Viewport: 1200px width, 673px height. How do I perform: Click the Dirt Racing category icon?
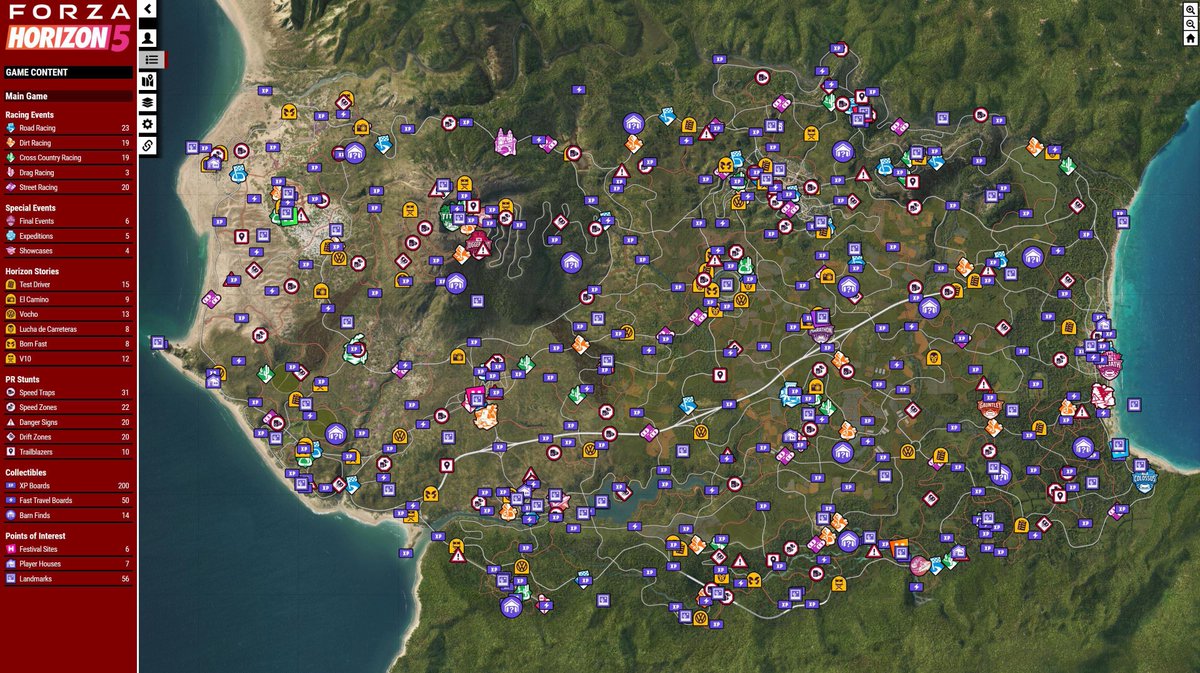[x=11, y=143]
